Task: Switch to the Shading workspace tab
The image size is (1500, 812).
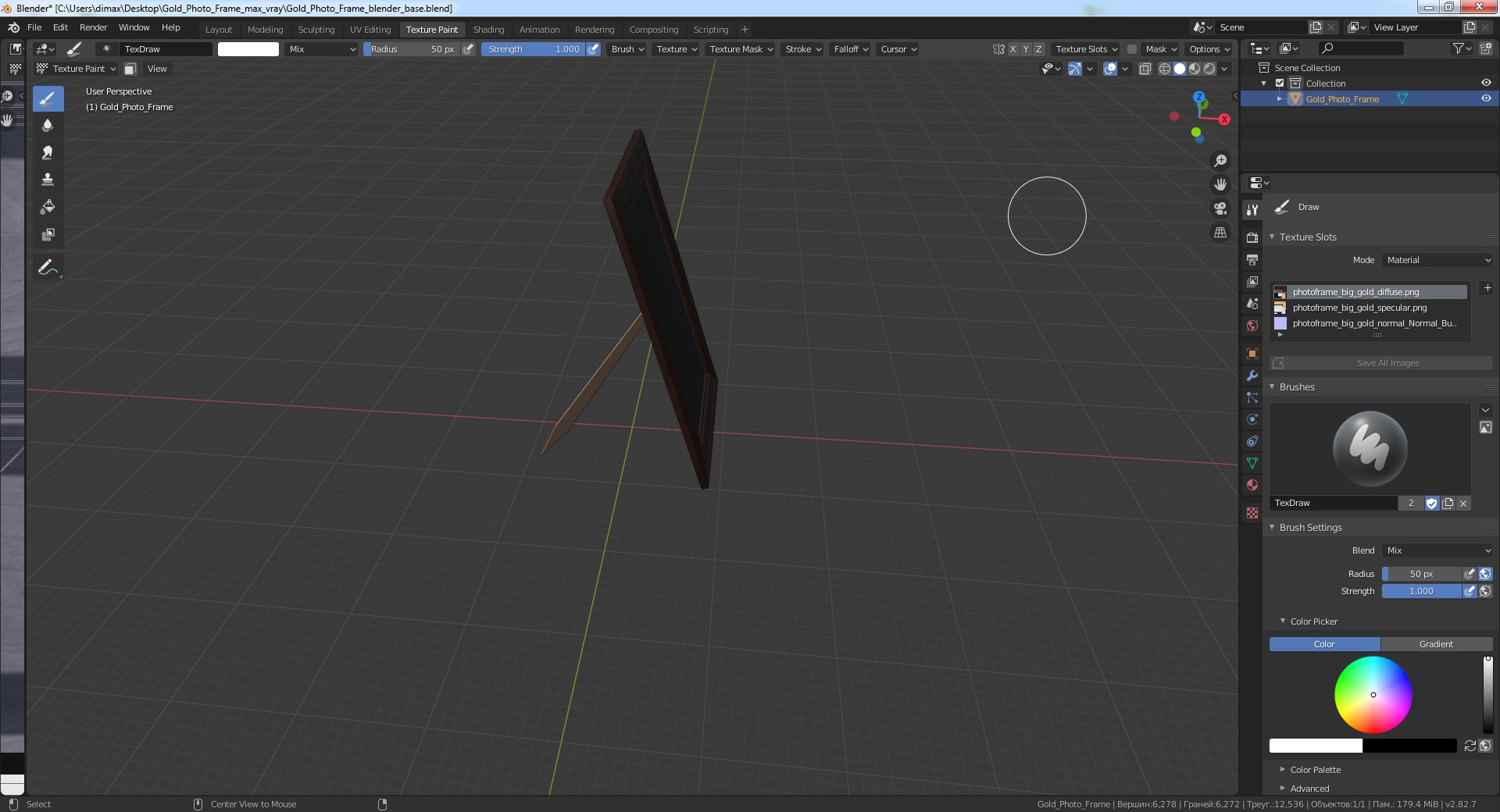Action: tap(488, 30)
